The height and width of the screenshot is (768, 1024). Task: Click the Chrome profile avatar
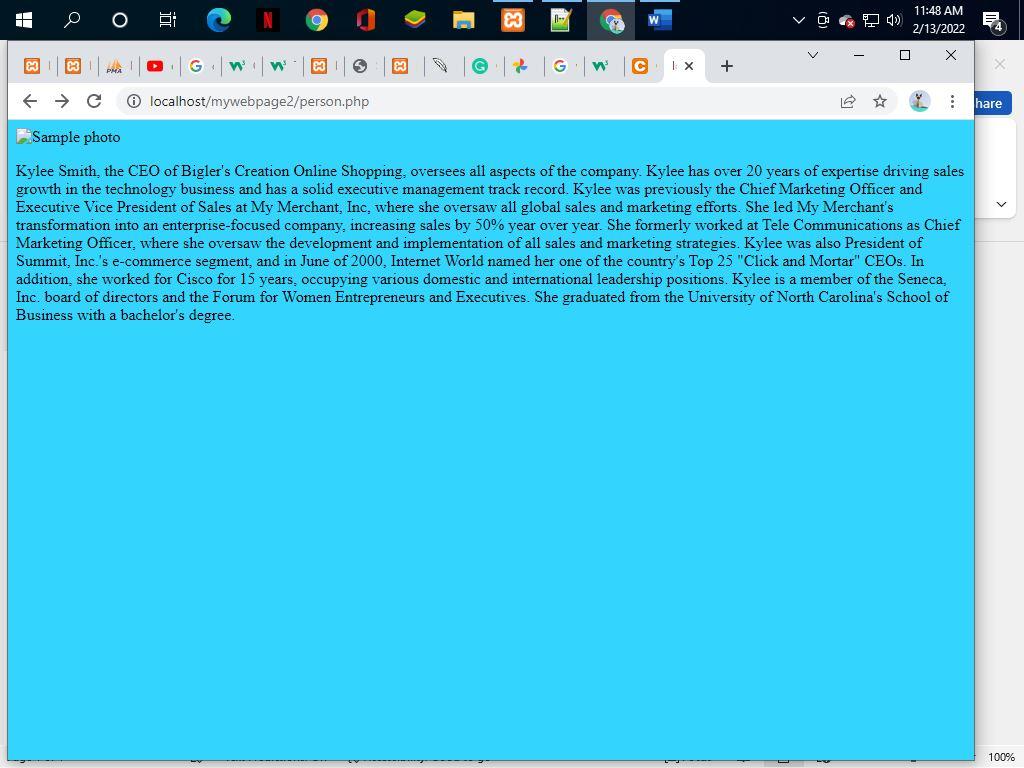coord(919,101)
